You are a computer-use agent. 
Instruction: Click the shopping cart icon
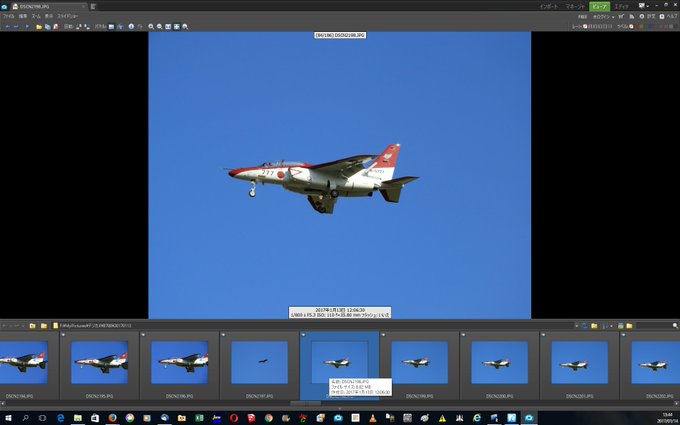pos(621,16)
